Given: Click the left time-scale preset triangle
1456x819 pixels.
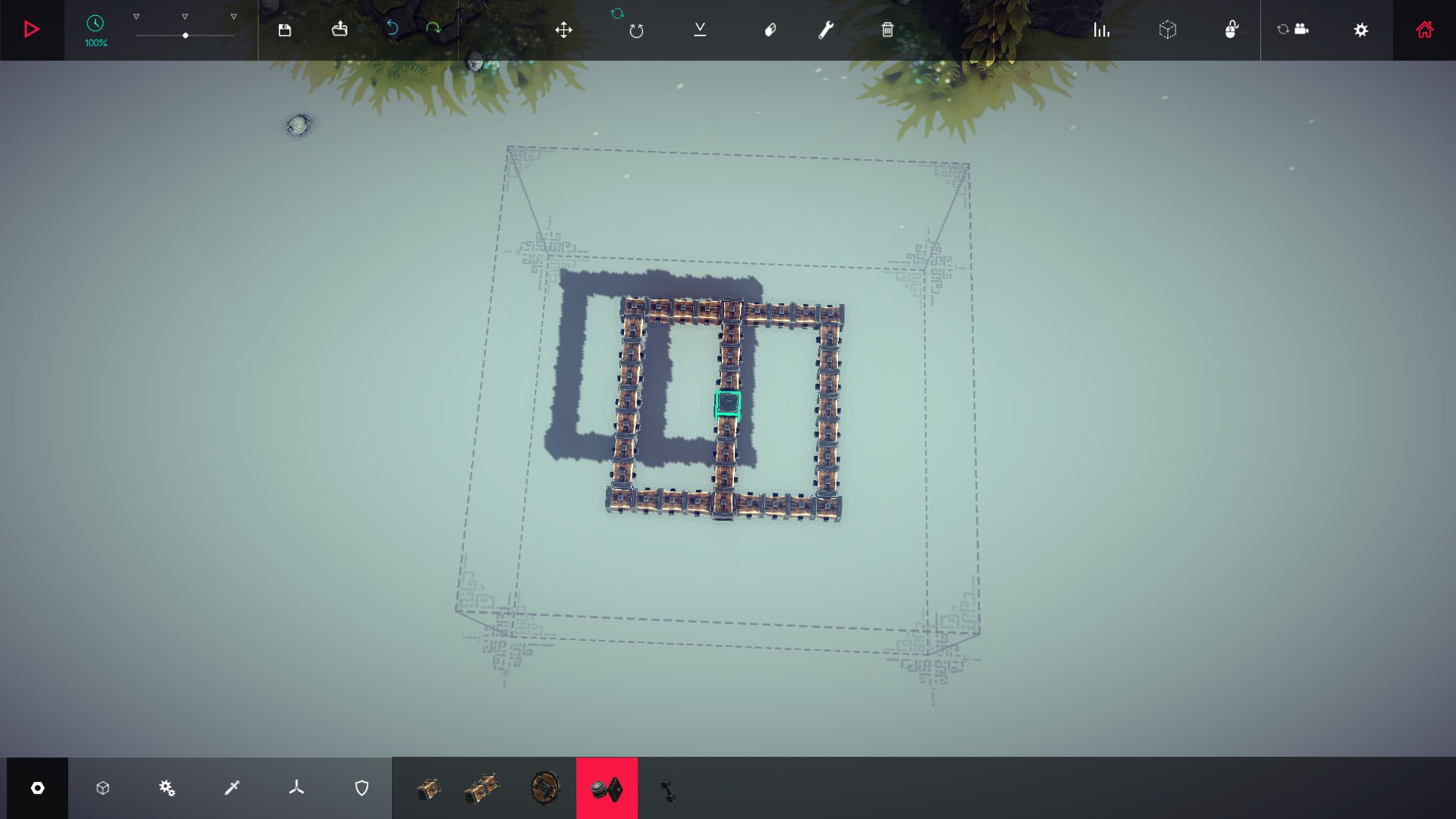Looking at the screenshot, I should 136,17.
